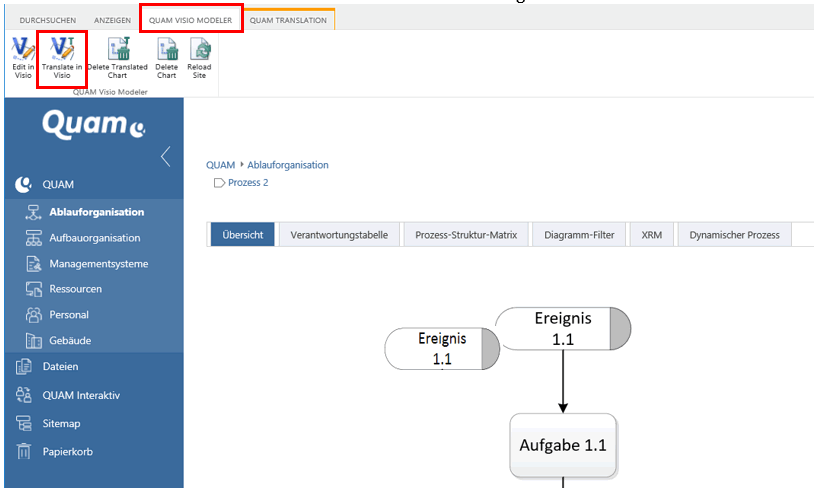The height and width of the screenshot is (489, 820).
Task: Switch to the Prozess-Struktur-Matrix tab
Action: [466, 235]
